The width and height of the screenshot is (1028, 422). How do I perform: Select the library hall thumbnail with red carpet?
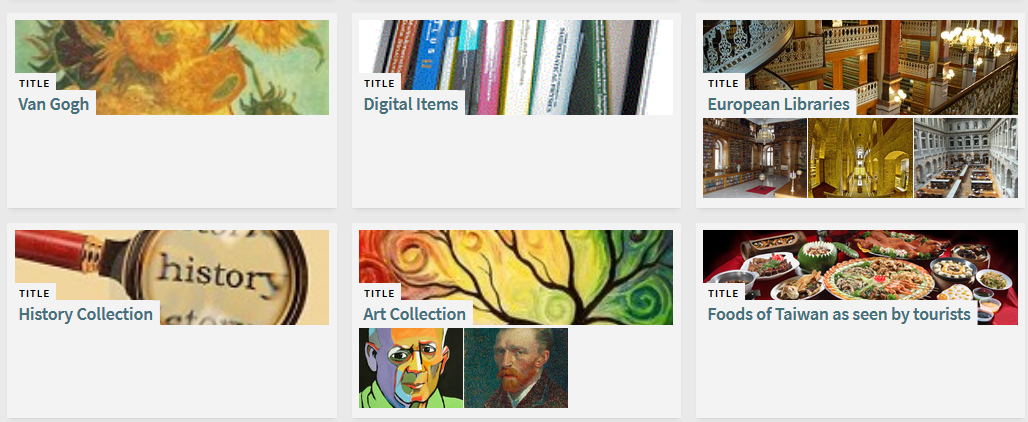[755, 158]
